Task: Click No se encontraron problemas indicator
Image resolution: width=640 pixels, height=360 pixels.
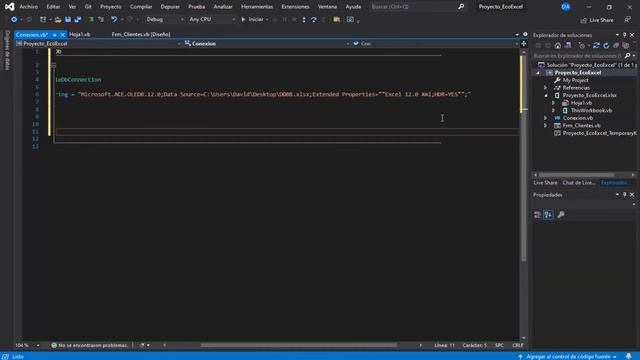Action: [89, 345]
